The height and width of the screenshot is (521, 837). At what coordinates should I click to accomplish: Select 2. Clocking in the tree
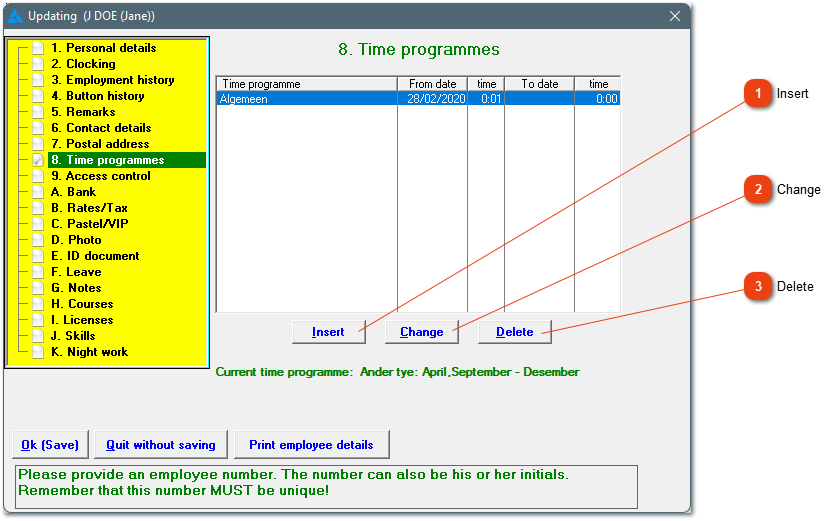click(x=83, y=64)
